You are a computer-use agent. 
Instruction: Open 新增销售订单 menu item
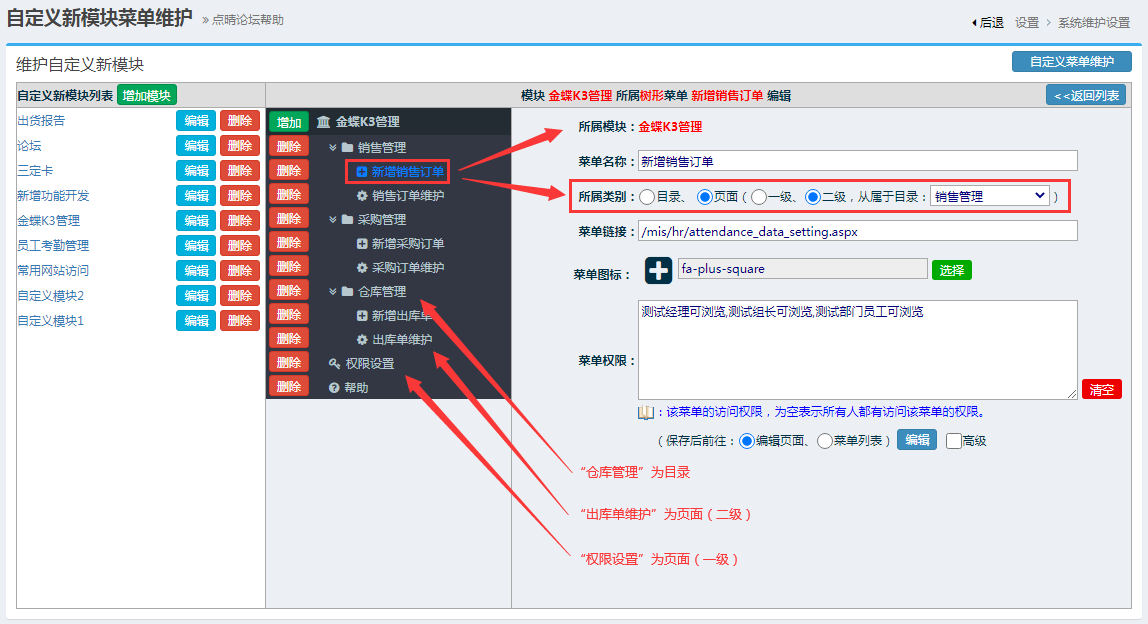click(x=407, y=171)
